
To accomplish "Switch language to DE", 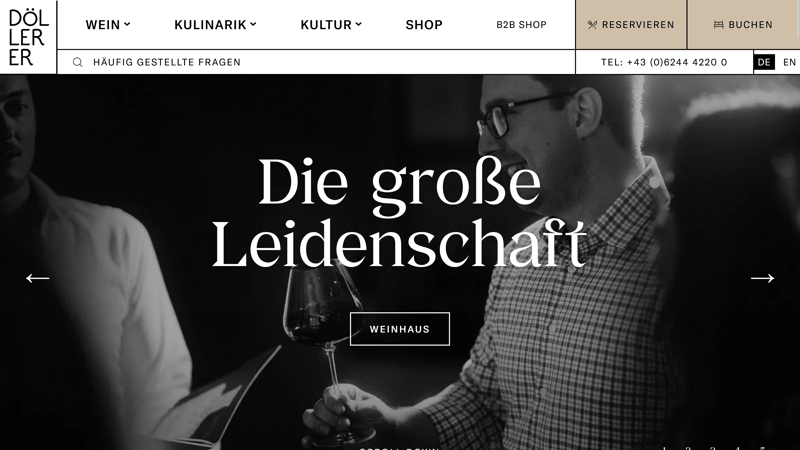I will click(764, 62).
